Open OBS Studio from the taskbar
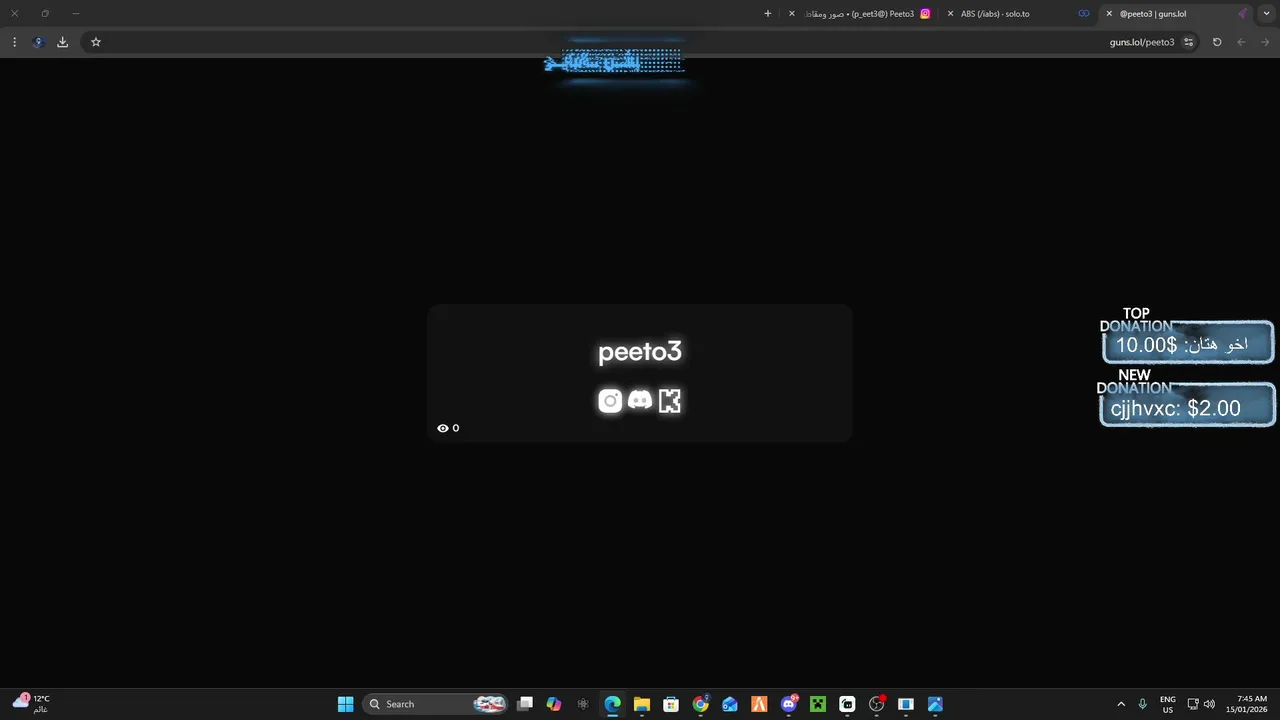1280x720 pixels. click(877, 704)
